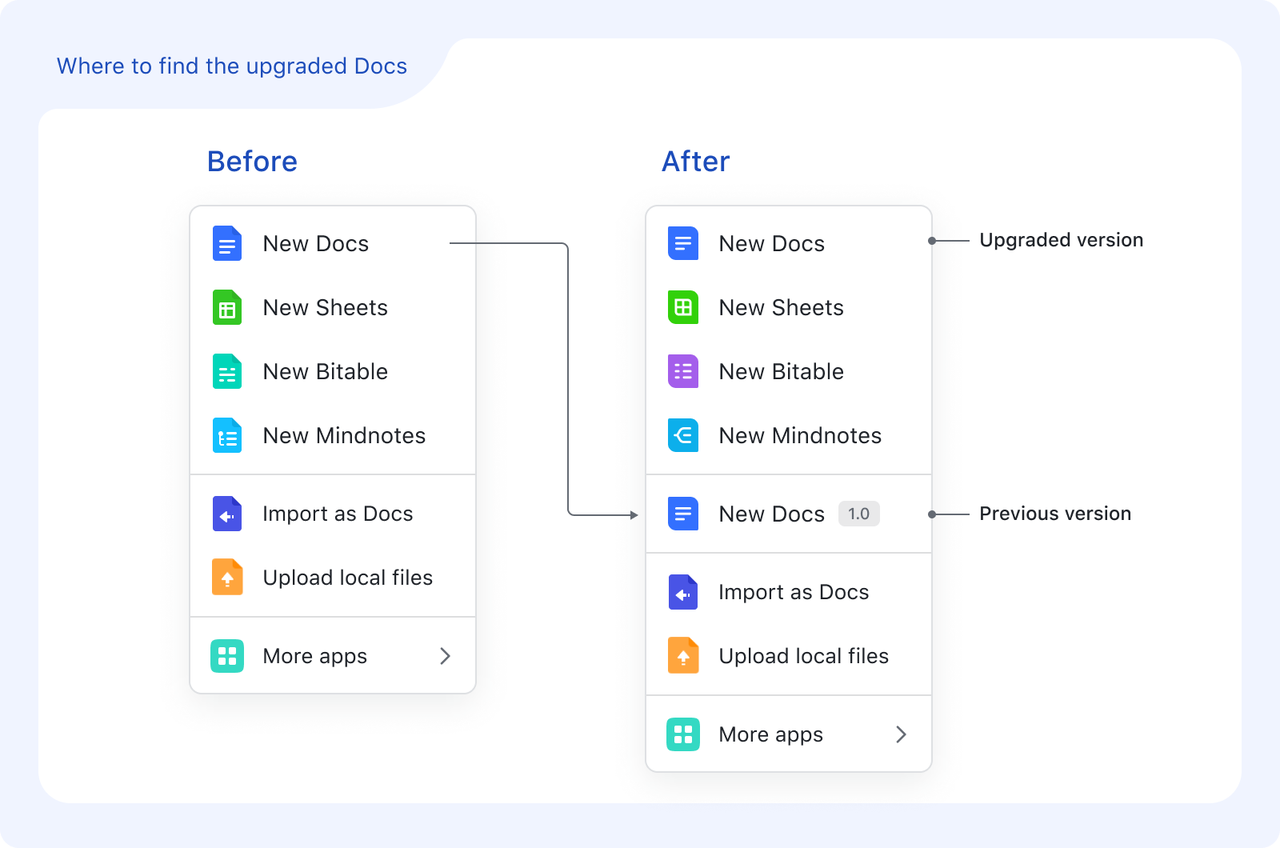Click the Mindnotes icon in Before menu
1280x848 pixels.
pyautogui.click(x=227, y=436)
